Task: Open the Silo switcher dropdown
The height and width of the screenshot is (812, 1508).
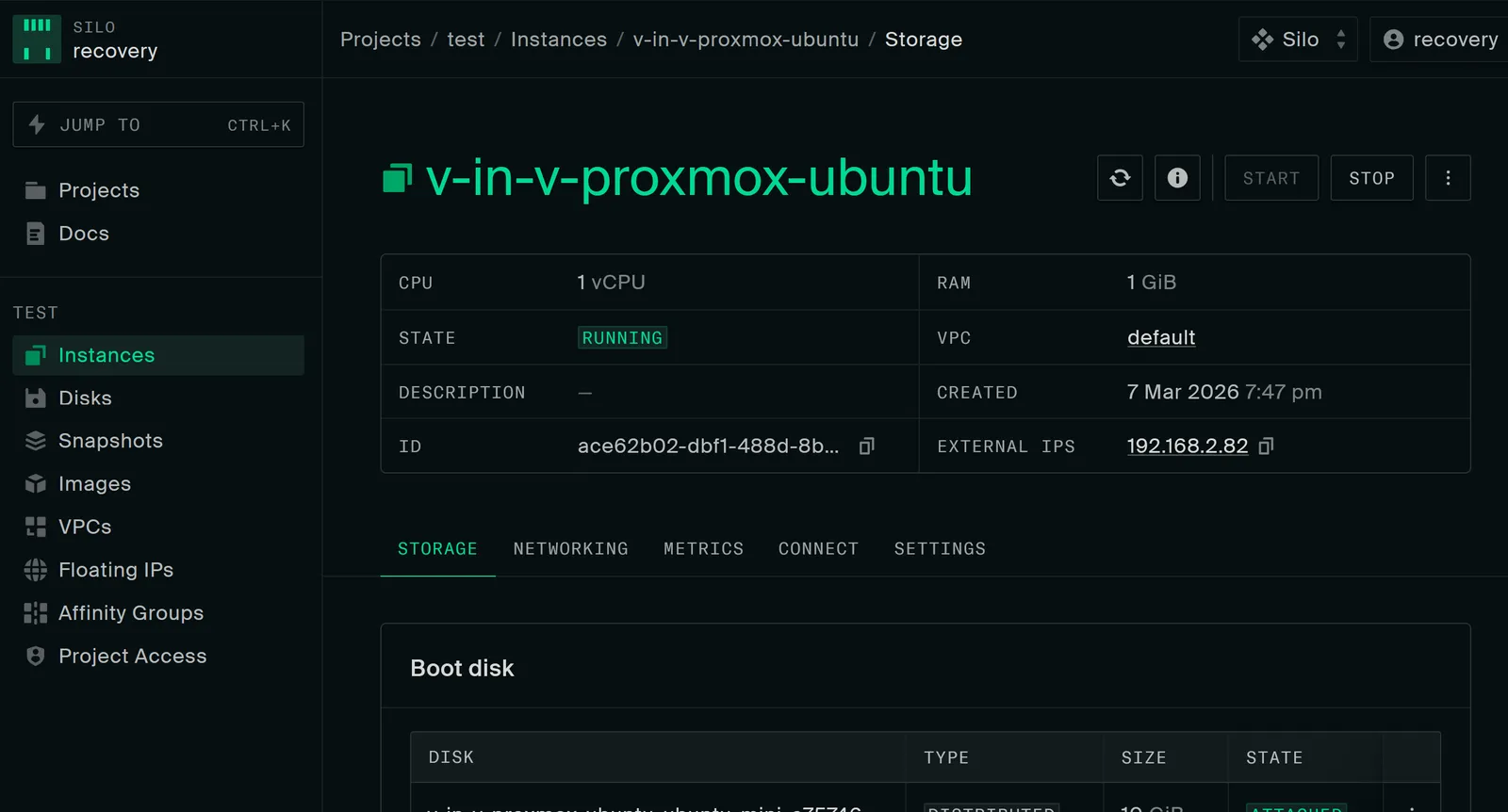Action: [1298, 39]
